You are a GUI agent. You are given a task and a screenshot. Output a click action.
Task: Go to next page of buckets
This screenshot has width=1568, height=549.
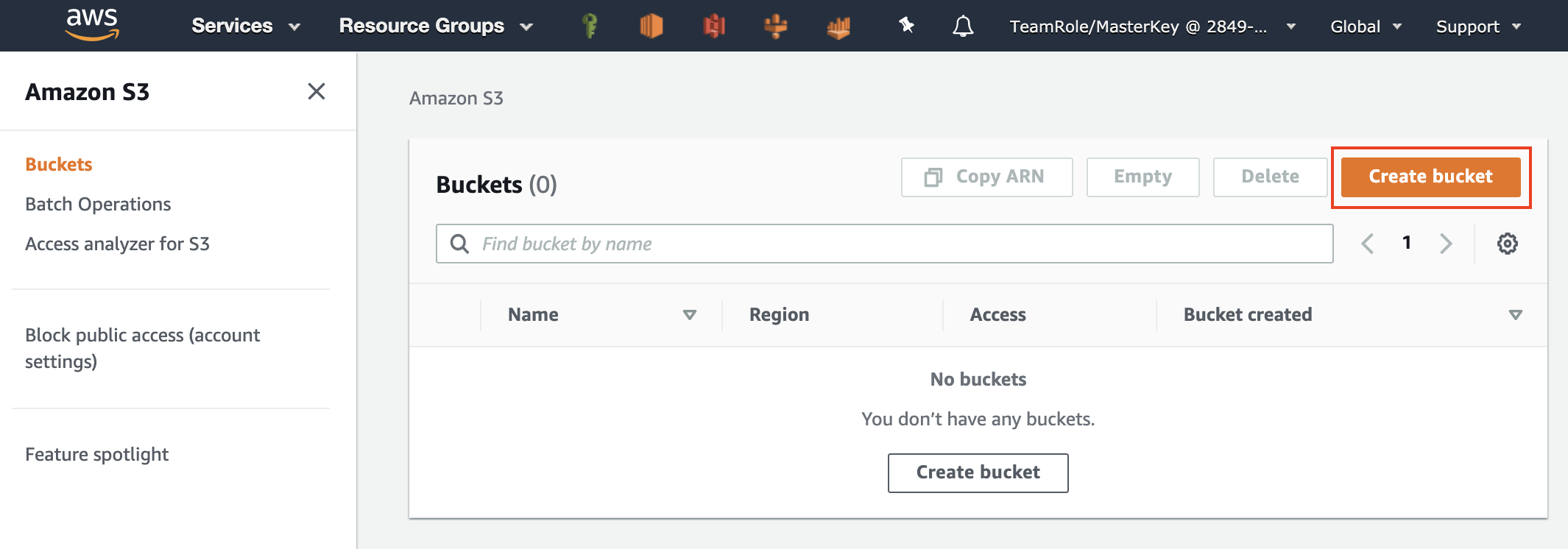[1446, 244]
